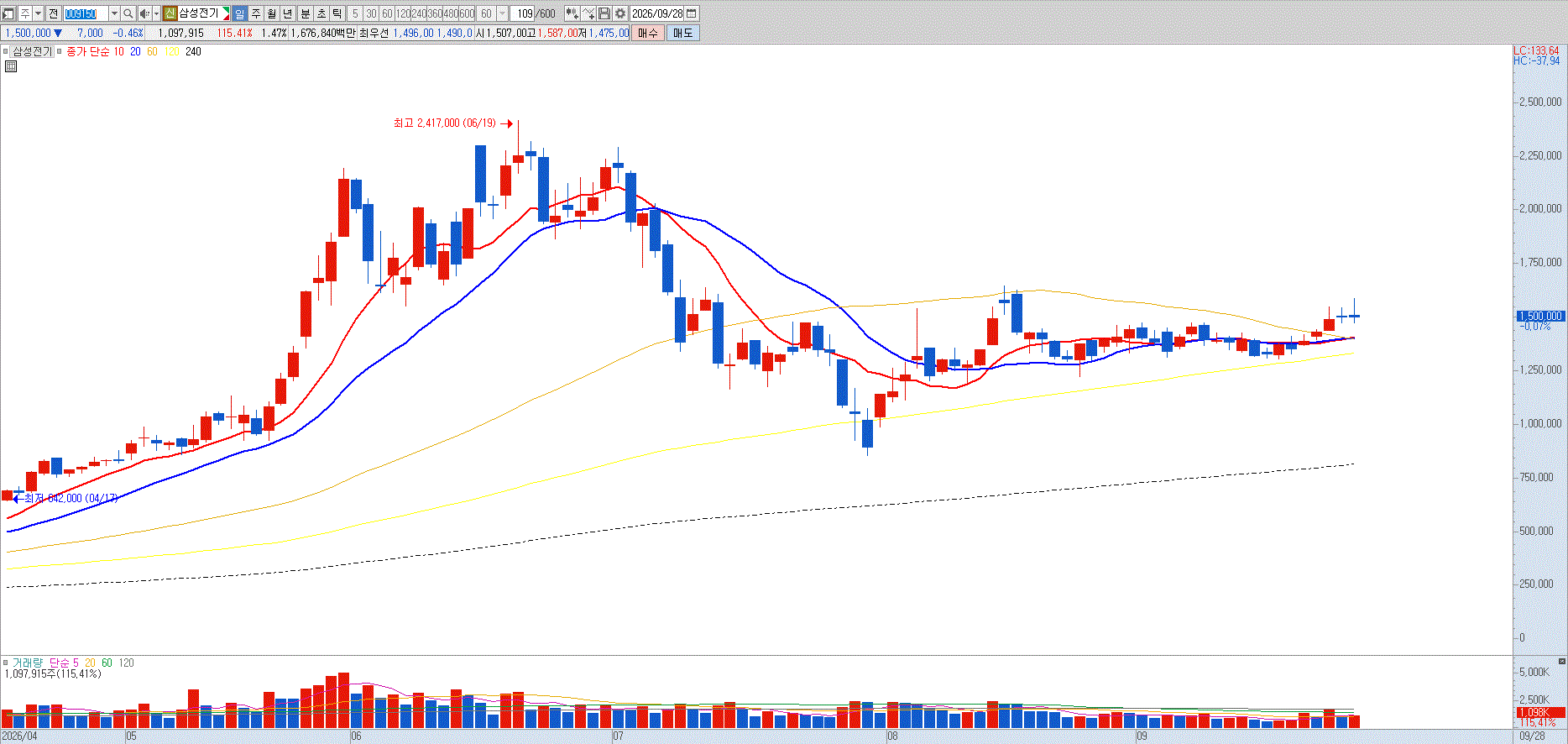The image size is (1568, 744).
Task: Toggle the 거래량 volume indicator marker
Action: point(6,663)
